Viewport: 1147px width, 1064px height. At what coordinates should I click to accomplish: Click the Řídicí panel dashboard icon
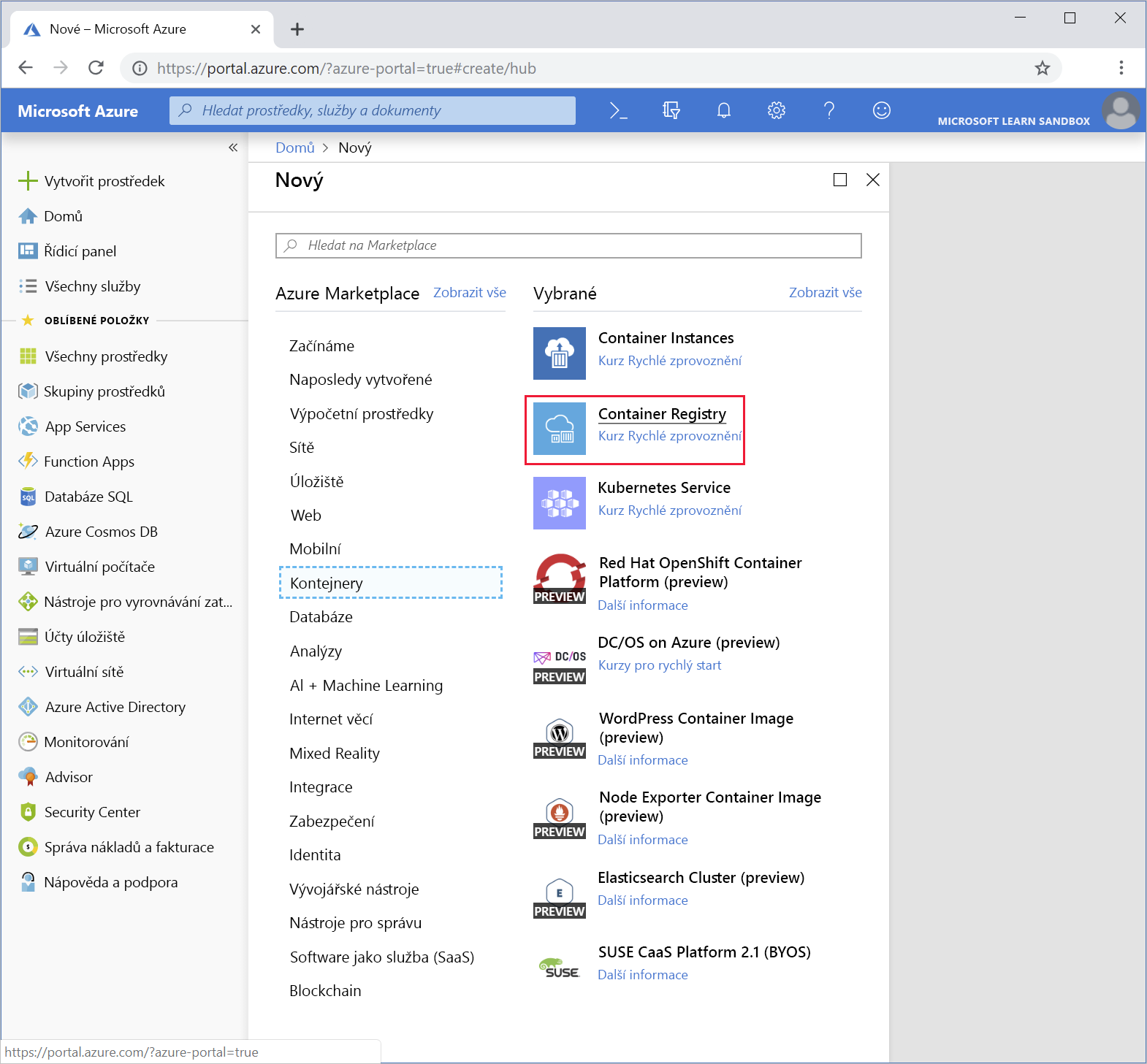(28, 251)
